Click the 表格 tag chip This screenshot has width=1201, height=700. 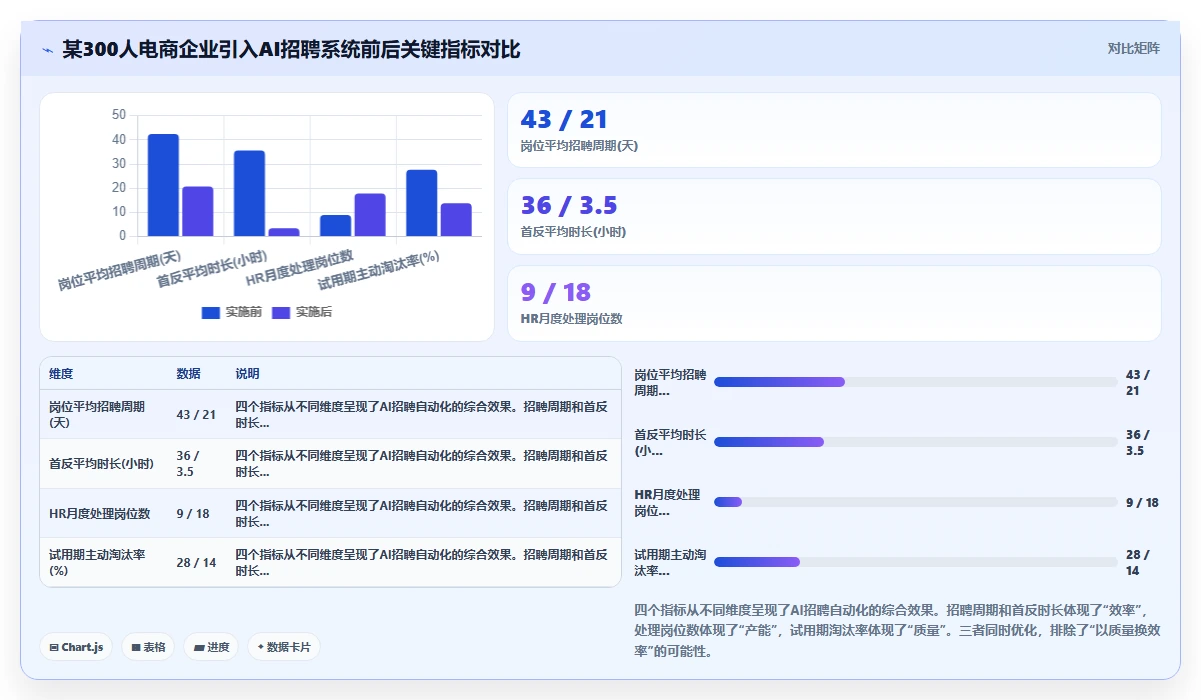[x=148, y=647]
